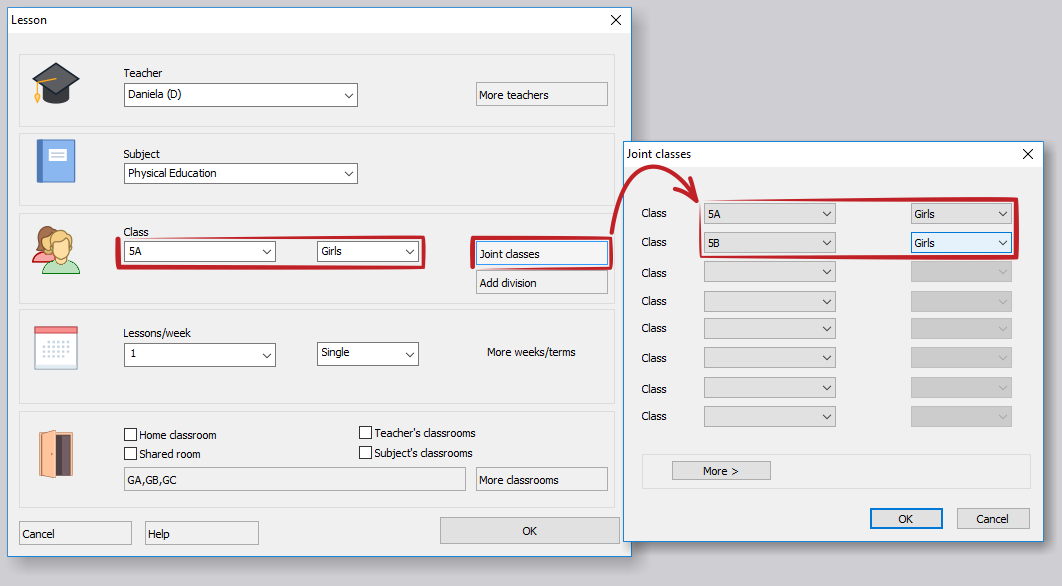
Task: Enable the Home classroom checkbox
Action: (130, 435)
